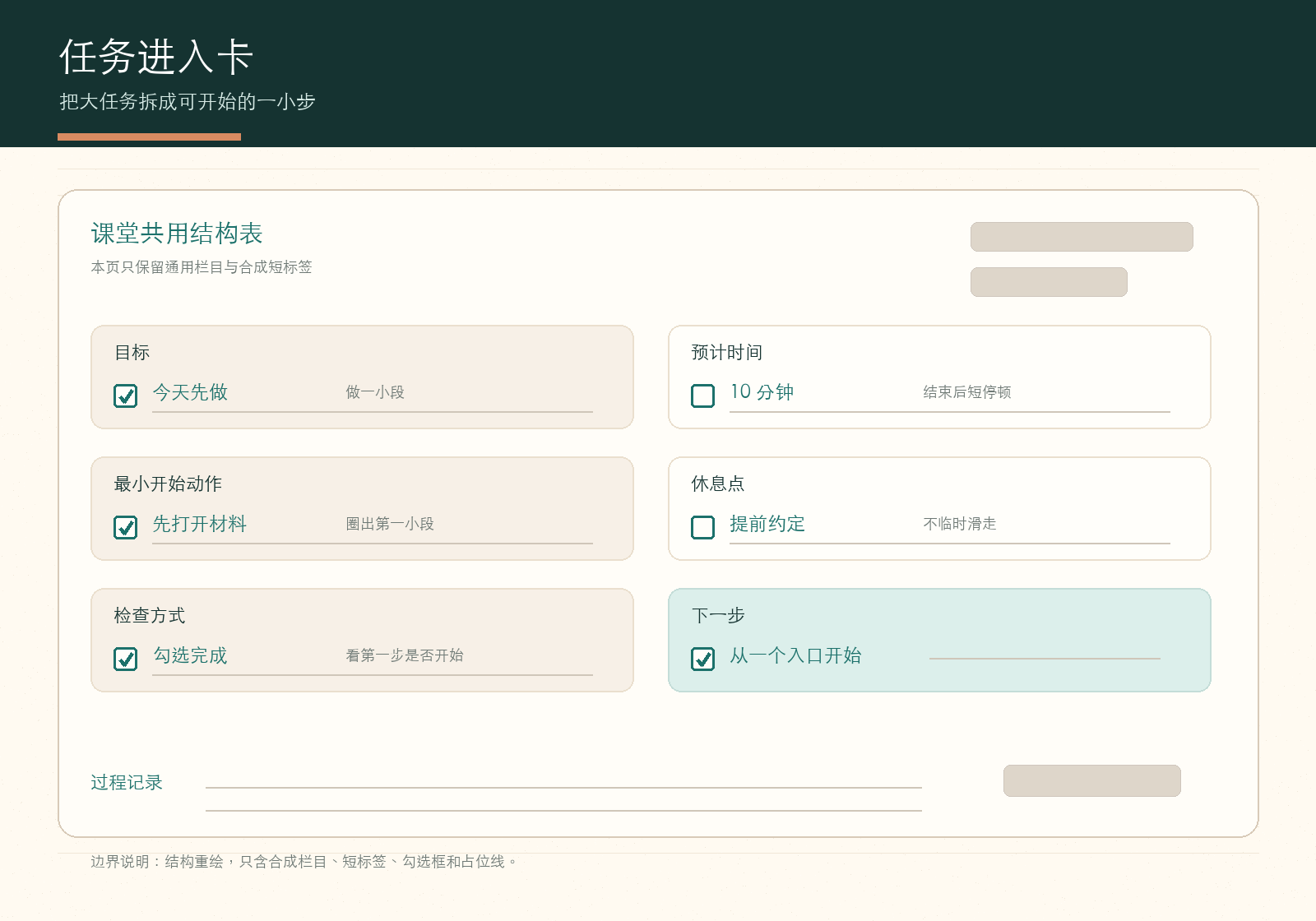Click the 做一小段 hint text
The width and height of the screenshot is (1316, 921).
pyautogui.click(x=375, y=392)
